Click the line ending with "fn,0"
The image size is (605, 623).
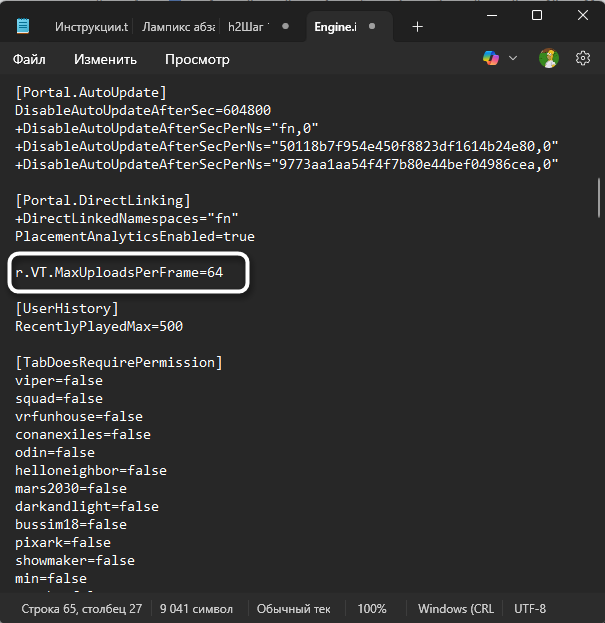point(167,128)
